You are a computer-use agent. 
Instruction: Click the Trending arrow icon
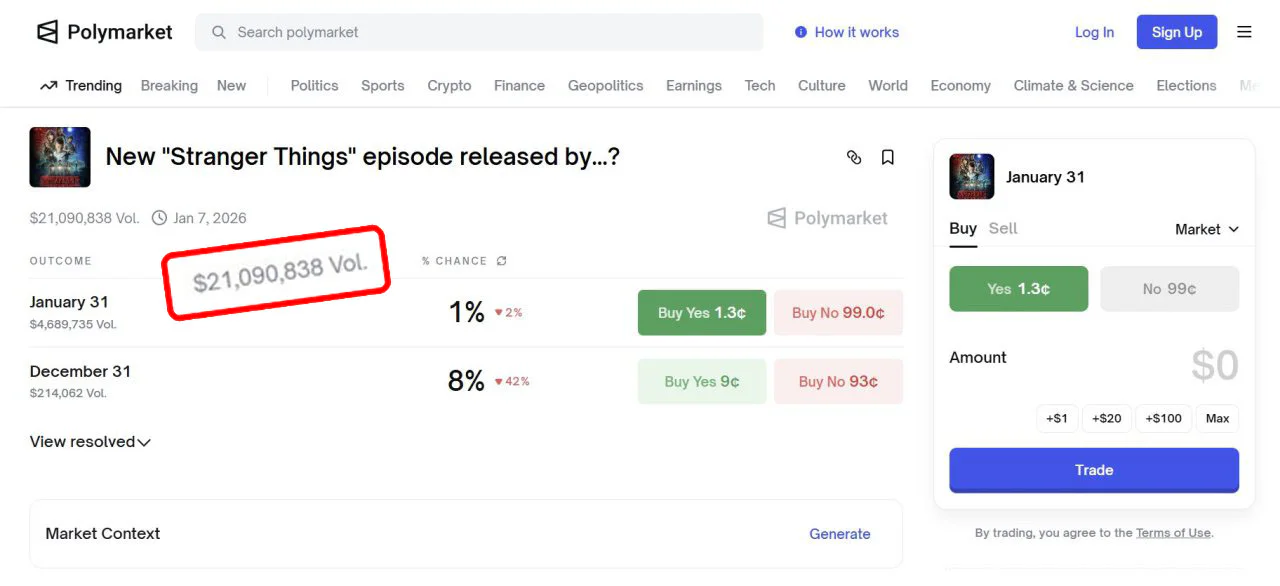coord(48,86)
